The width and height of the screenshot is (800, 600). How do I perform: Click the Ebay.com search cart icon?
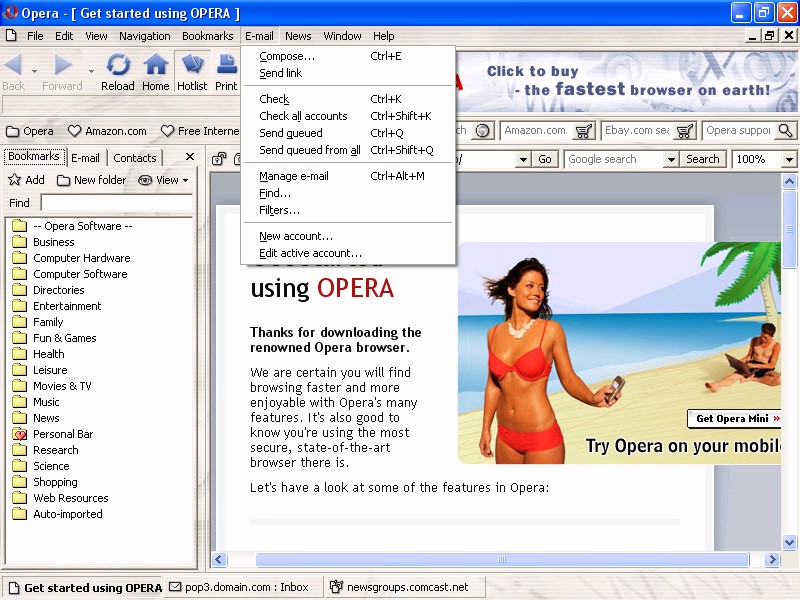tap(685, 131)
